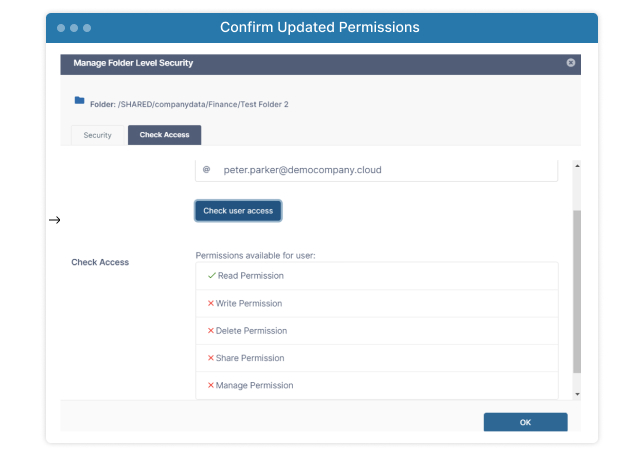Focus the peter.parker email input field
This screenshot has height=456, width=644.
[376, 170]
